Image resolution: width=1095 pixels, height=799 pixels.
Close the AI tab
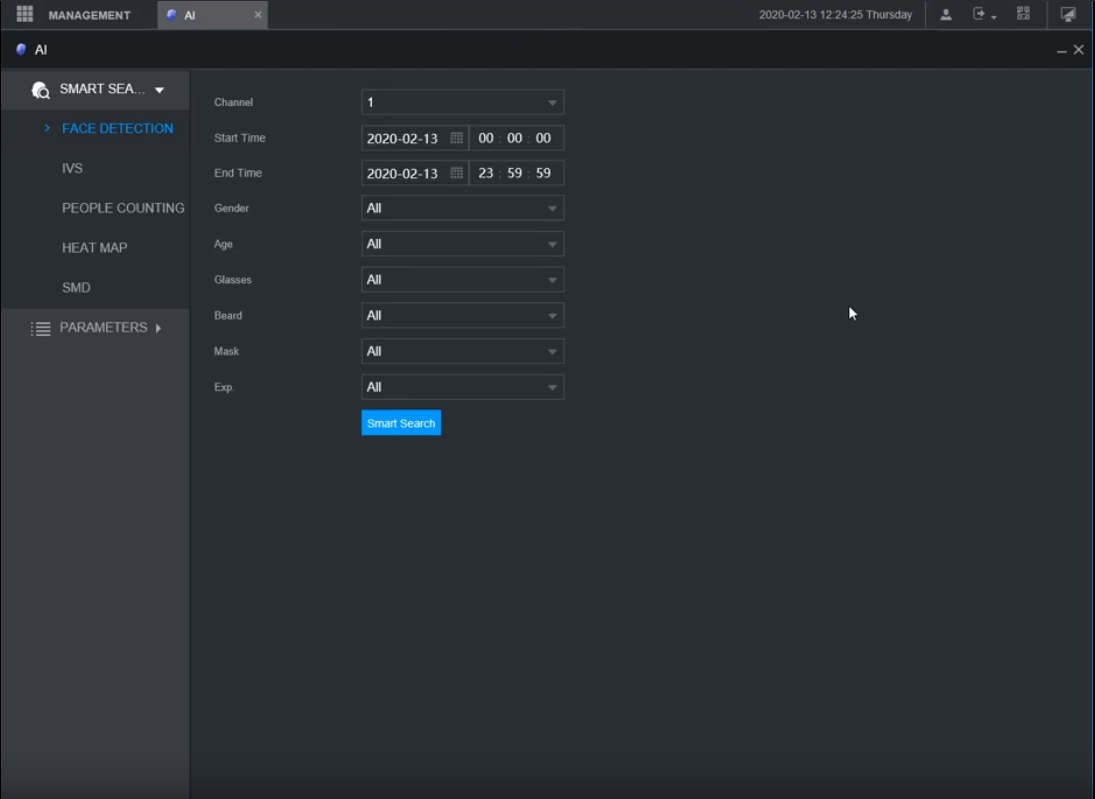(x=258, y=15)
